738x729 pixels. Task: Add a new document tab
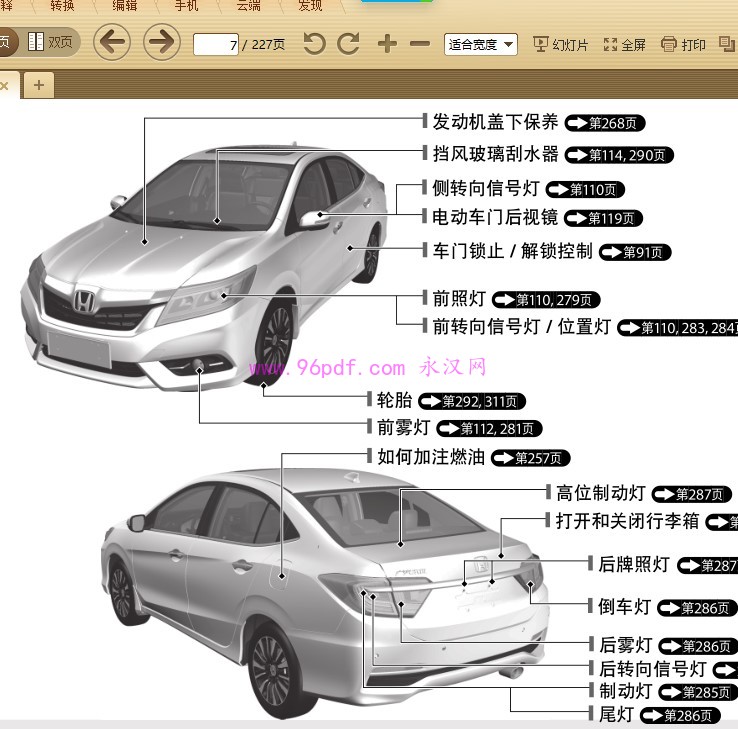point(39,85)
